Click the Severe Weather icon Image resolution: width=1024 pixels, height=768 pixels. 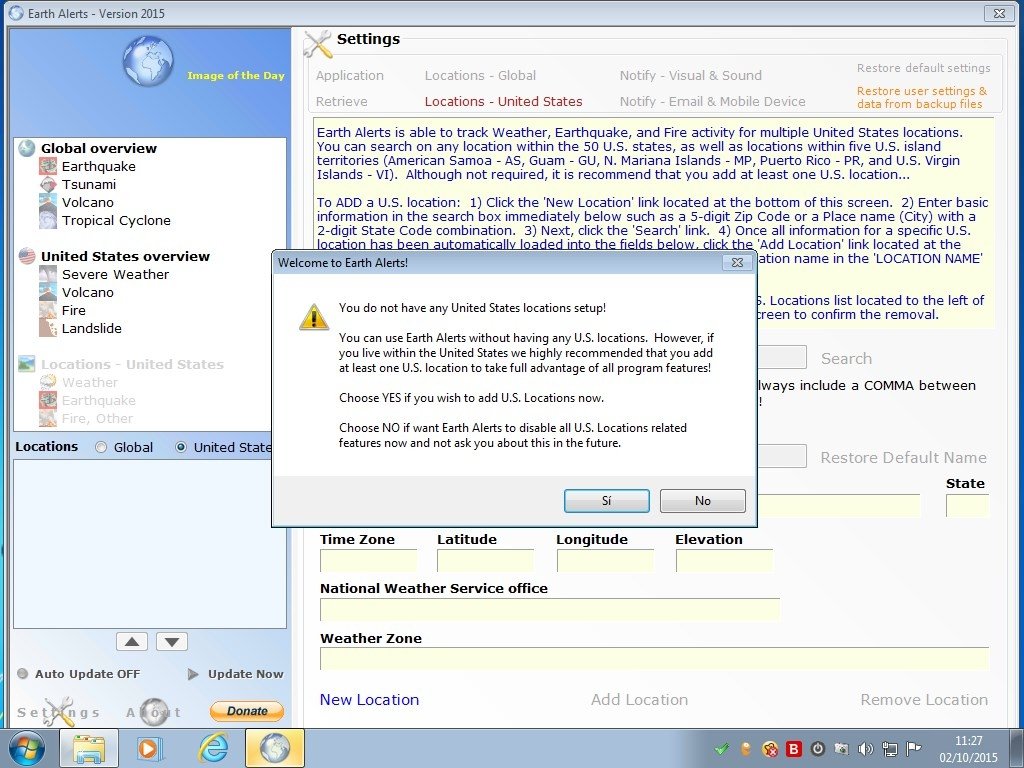click(48, 274)
